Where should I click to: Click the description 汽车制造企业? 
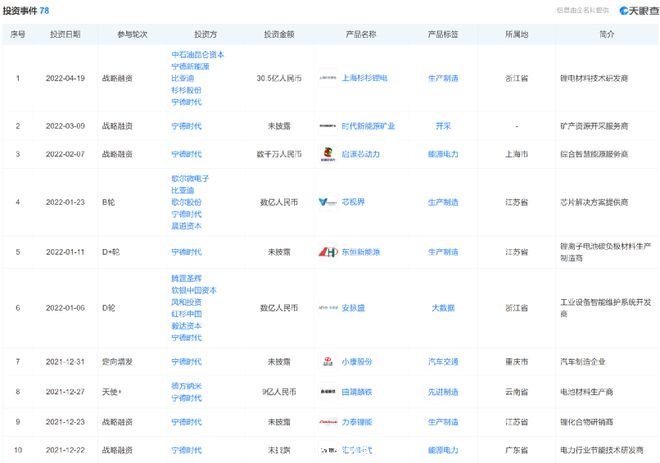pos(583,362)
